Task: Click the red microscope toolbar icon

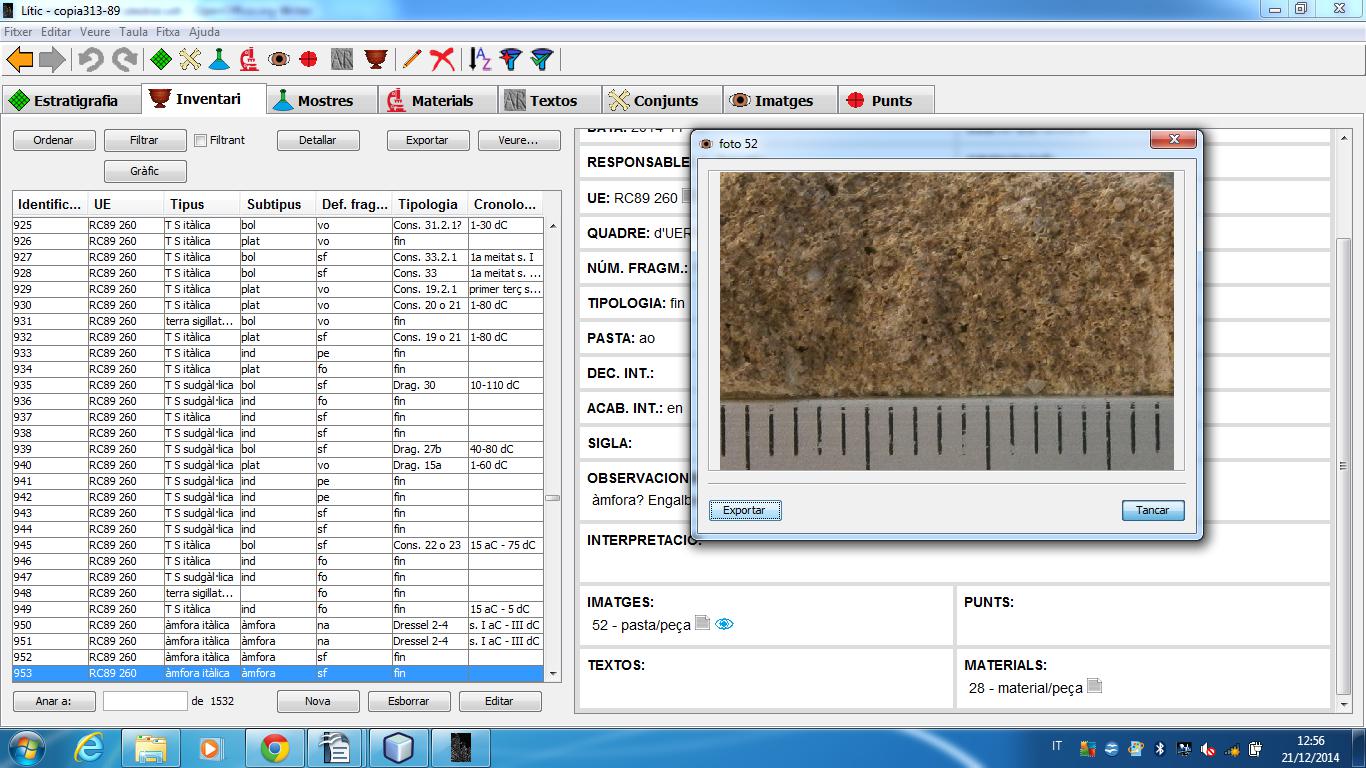Action: click(x=249, y=60)
